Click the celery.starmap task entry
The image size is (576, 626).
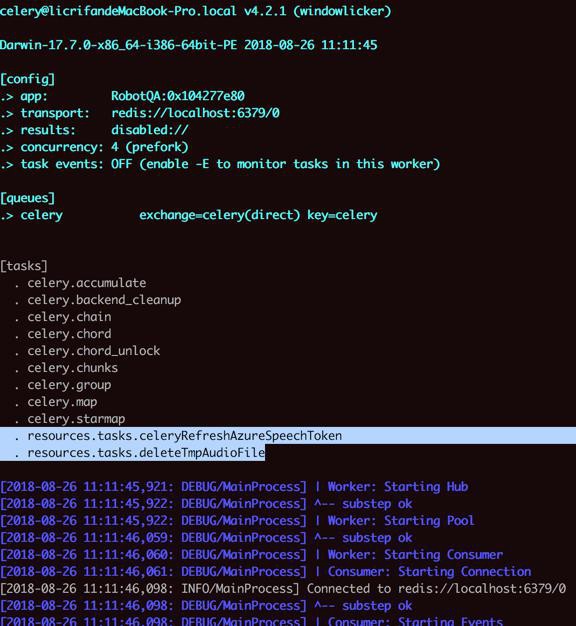(69, 419)
